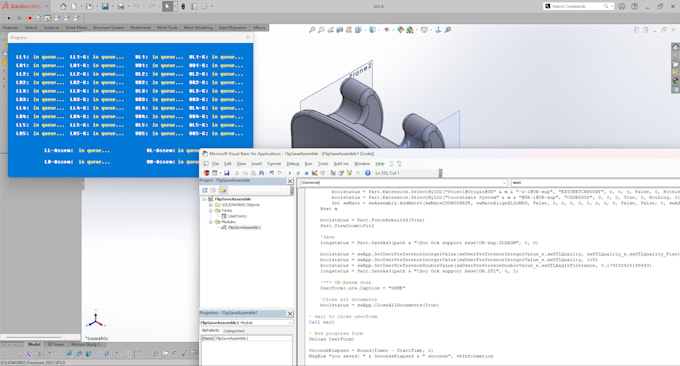
Task: Click the Apply Scene icon
Action: pyautogui.click(x=410, y=30)
